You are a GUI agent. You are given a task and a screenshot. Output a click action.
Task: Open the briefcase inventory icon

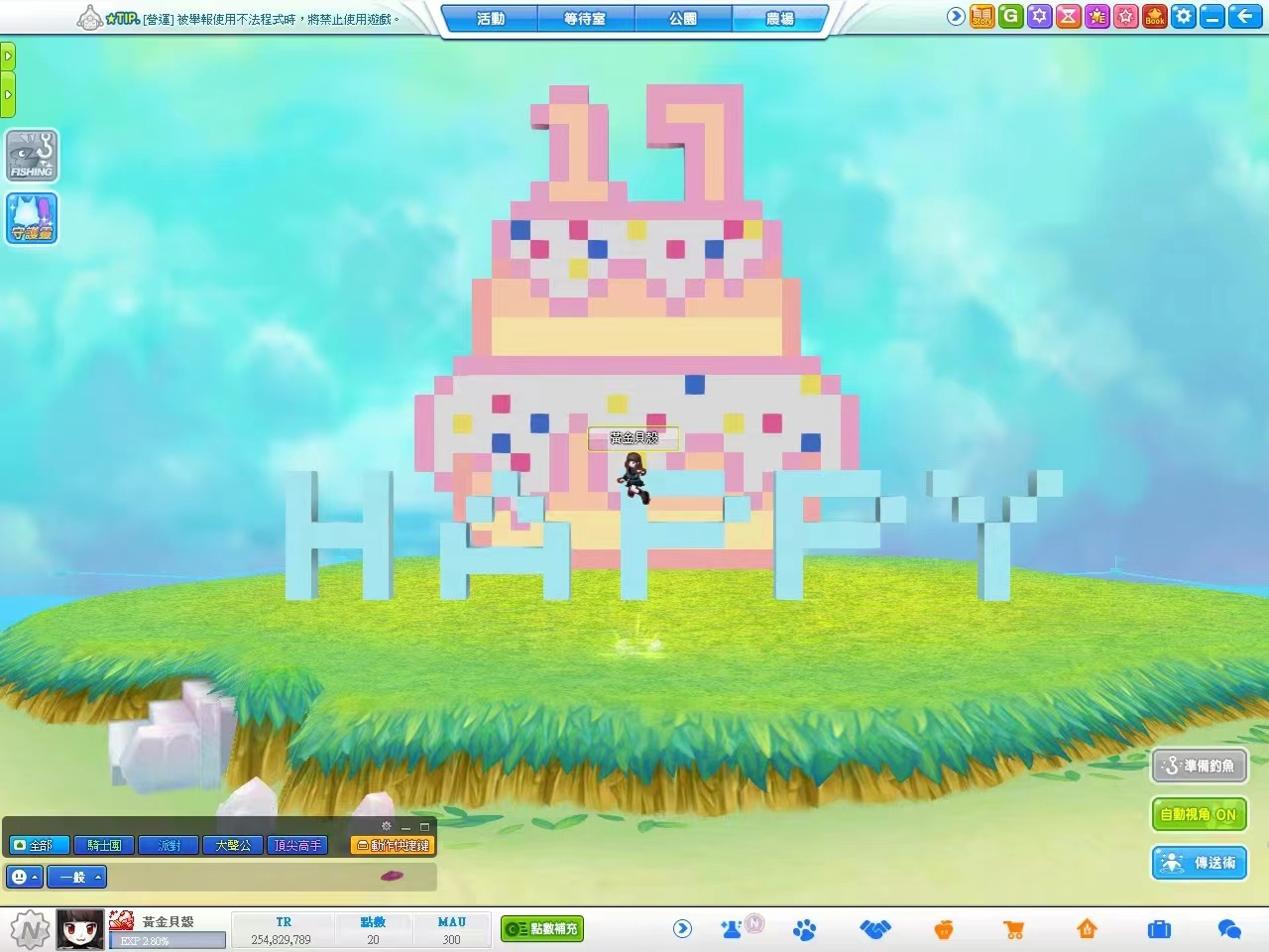(x=1159, y=929)
